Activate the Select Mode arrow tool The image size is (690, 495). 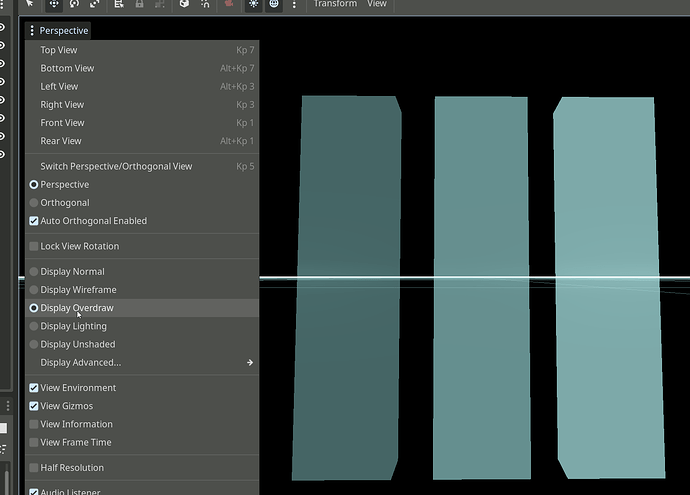29,4
